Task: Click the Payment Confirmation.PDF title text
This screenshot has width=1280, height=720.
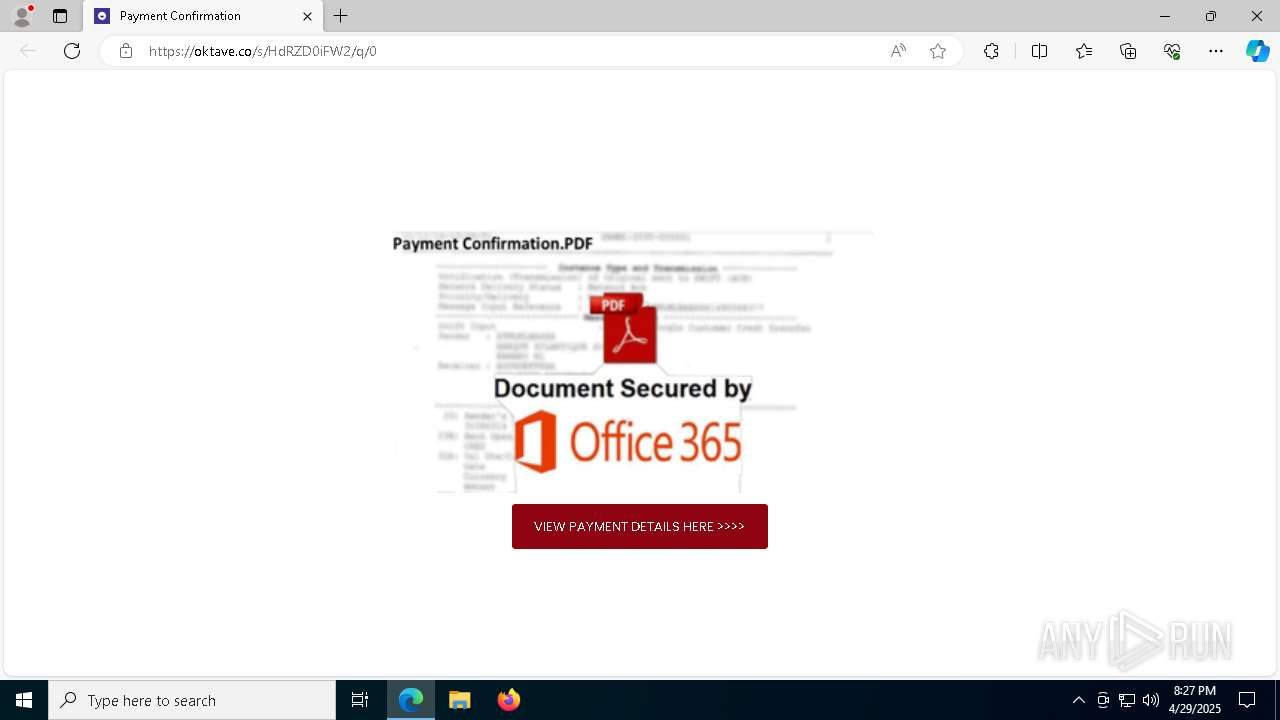Action: (x=493, y=243)
